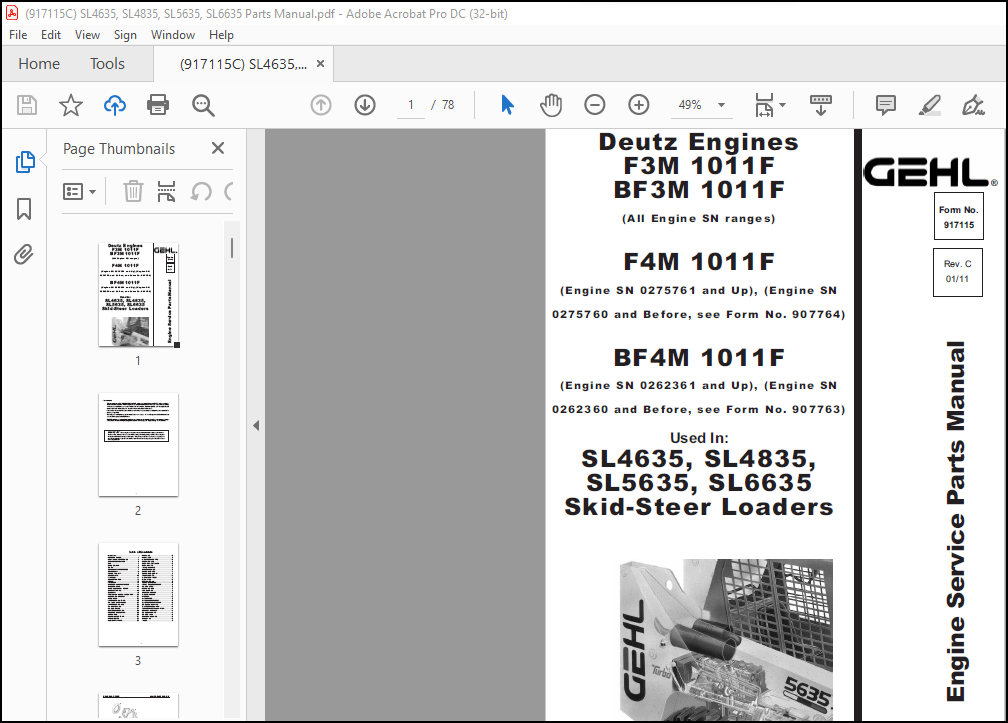1008x723 pixels.
Task: Click the Page Thumbnails panel title
Action: (x=119, y=148)
